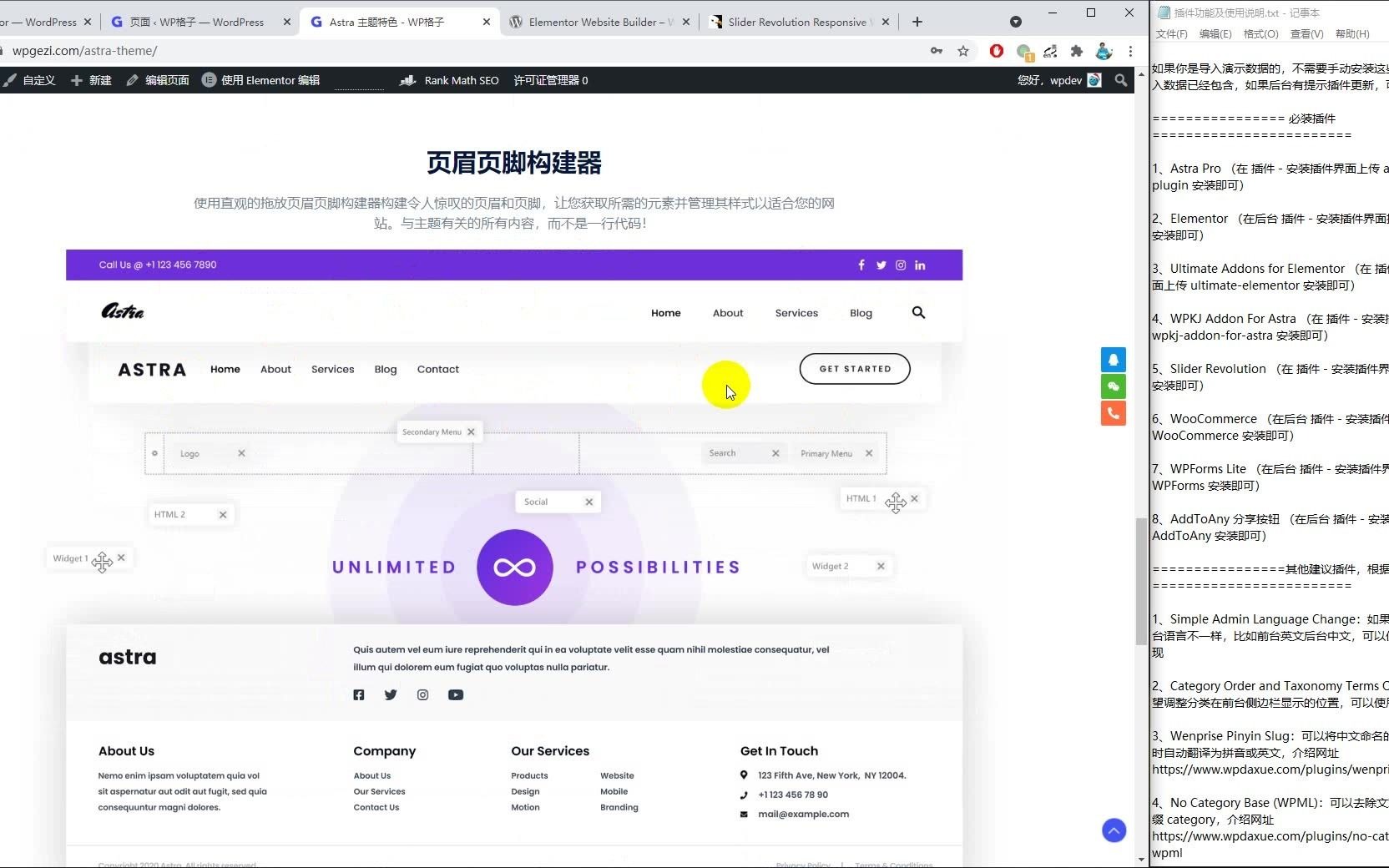Click the GET STARTED button
This screenshot has width=1389, height=868.
pyautogui.click(x=855, y=369)
